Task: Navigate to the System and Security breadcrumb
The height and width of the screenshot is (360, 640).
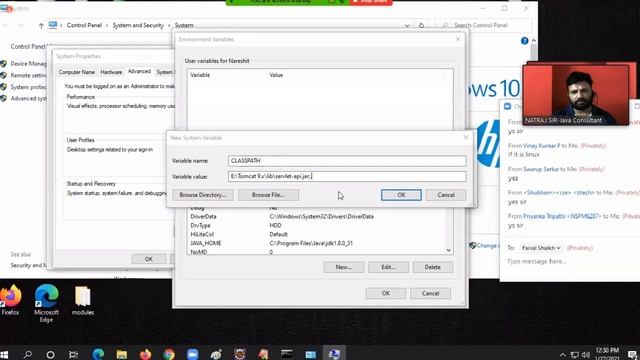Action: coord(138,25)
